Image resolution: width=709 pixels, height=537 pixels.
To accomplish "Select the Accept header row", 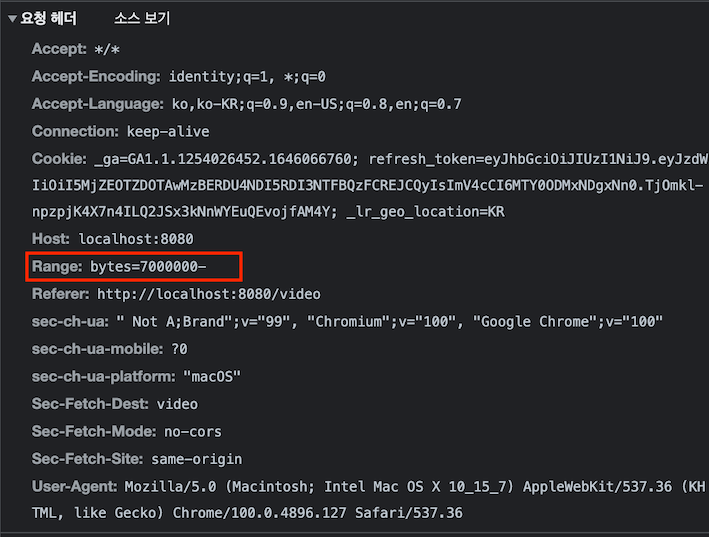I will [76, 49].
